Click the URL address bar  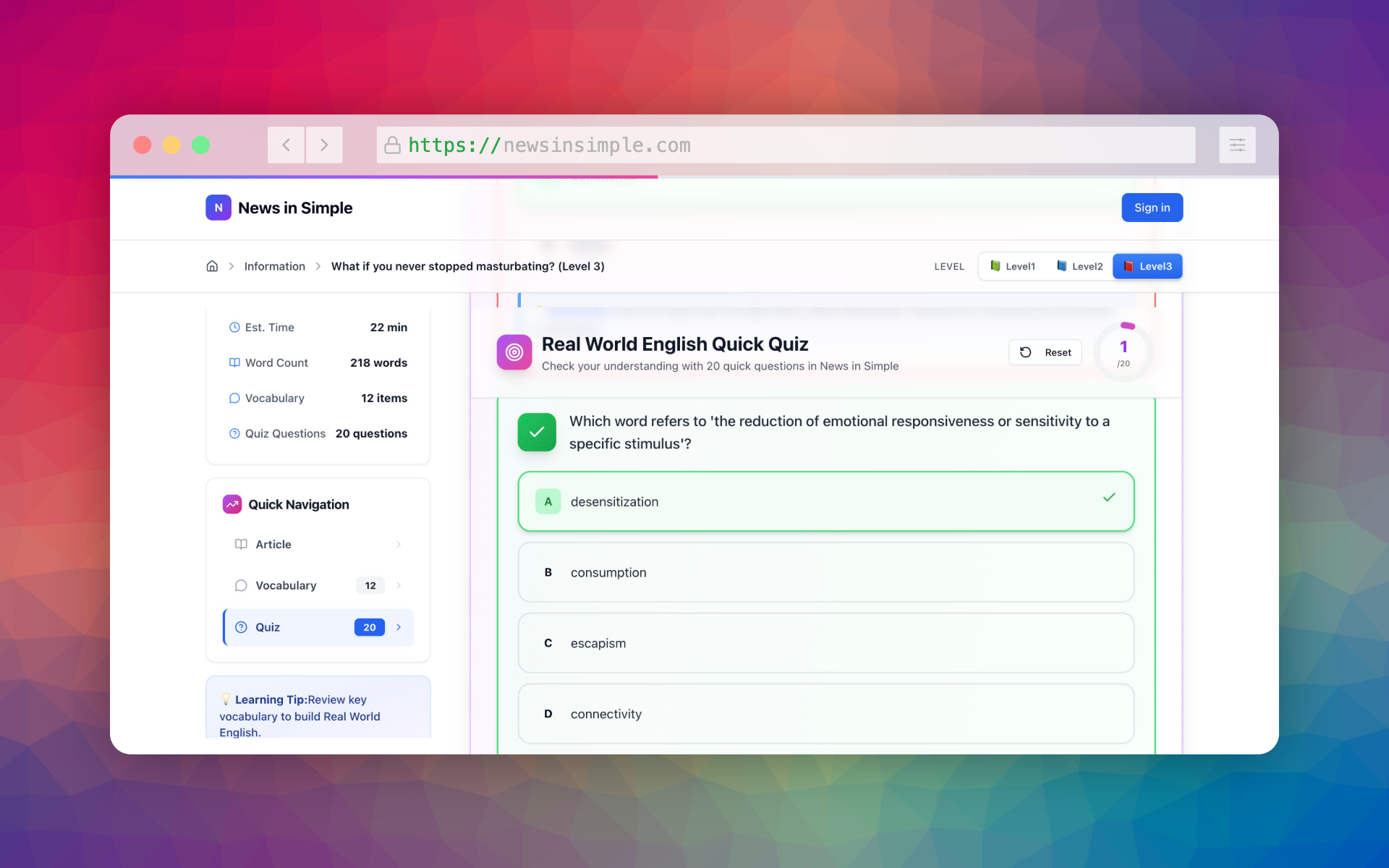coord(785,145)
